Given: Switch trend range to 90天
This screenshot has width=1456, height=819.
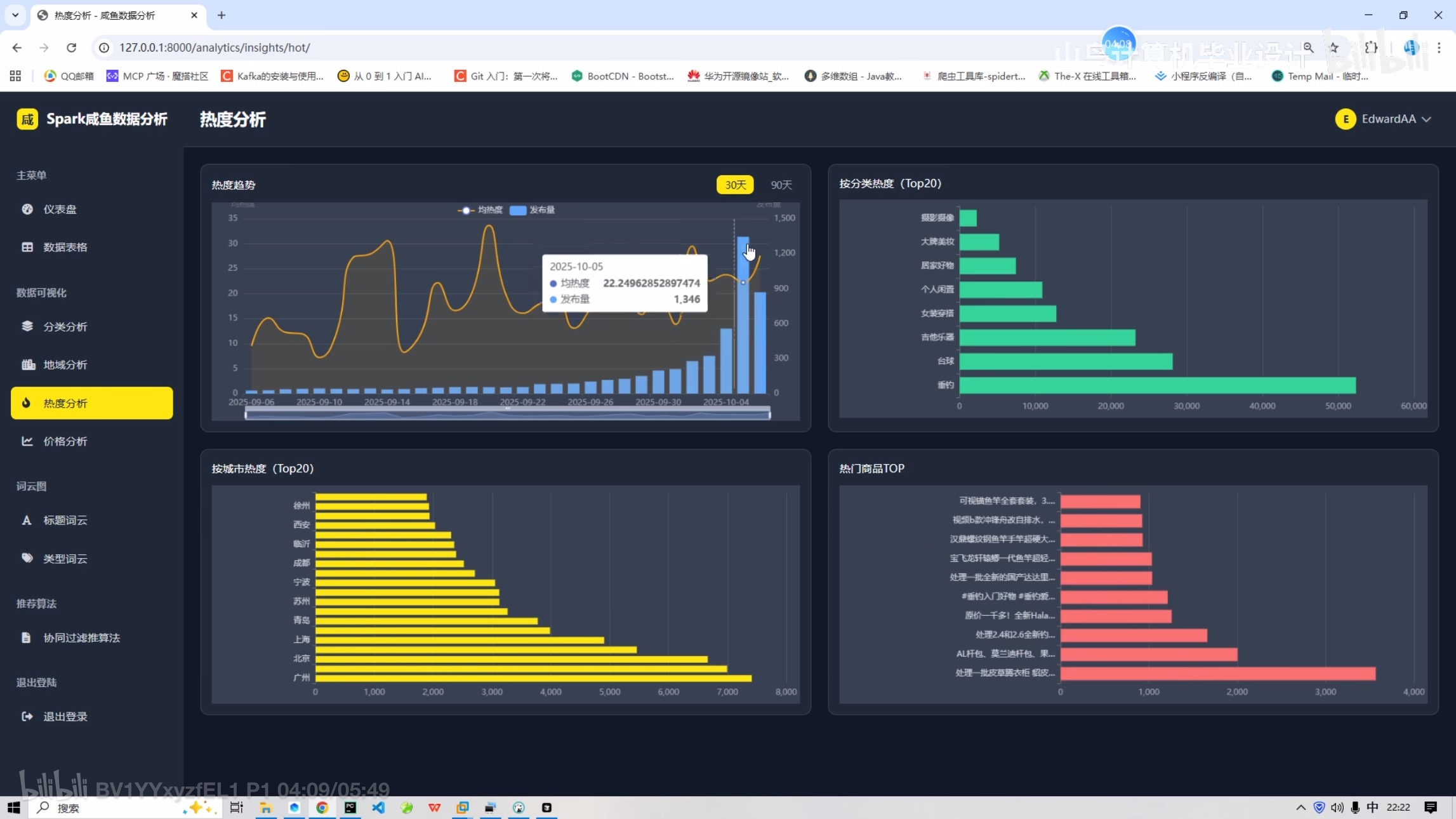Looking at the screenshot, I should (x=781, y=185).
